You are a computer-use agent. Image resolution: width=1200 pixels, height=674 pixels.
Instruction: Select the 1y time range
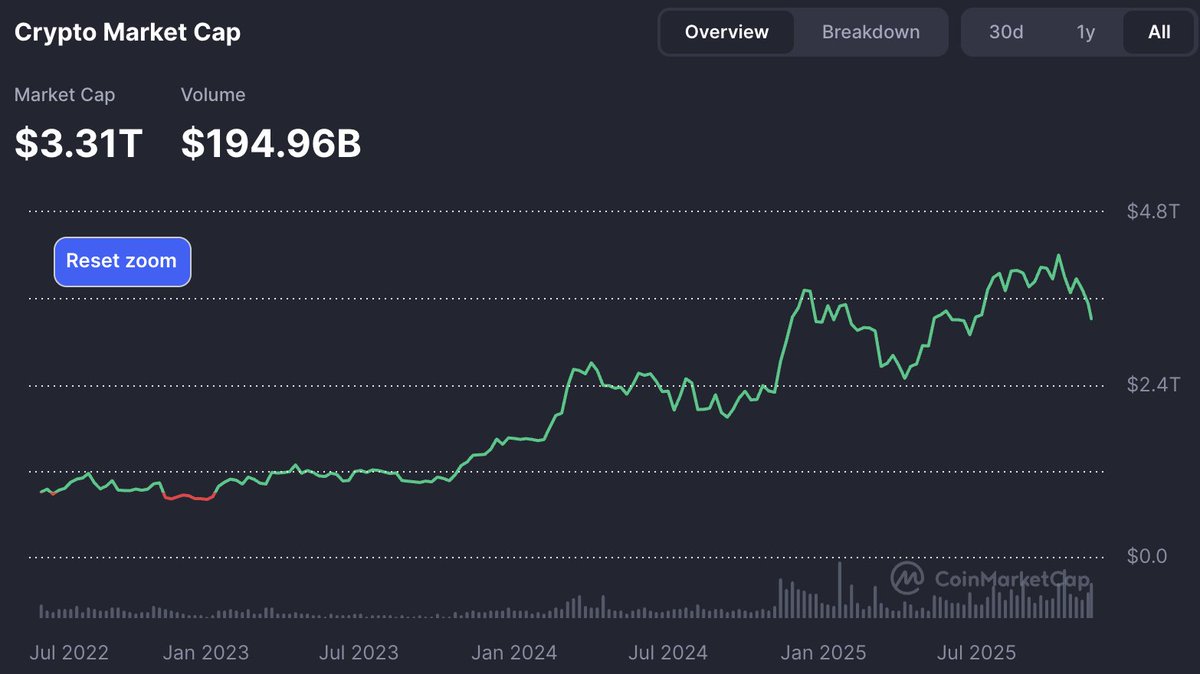(1086, 31)
